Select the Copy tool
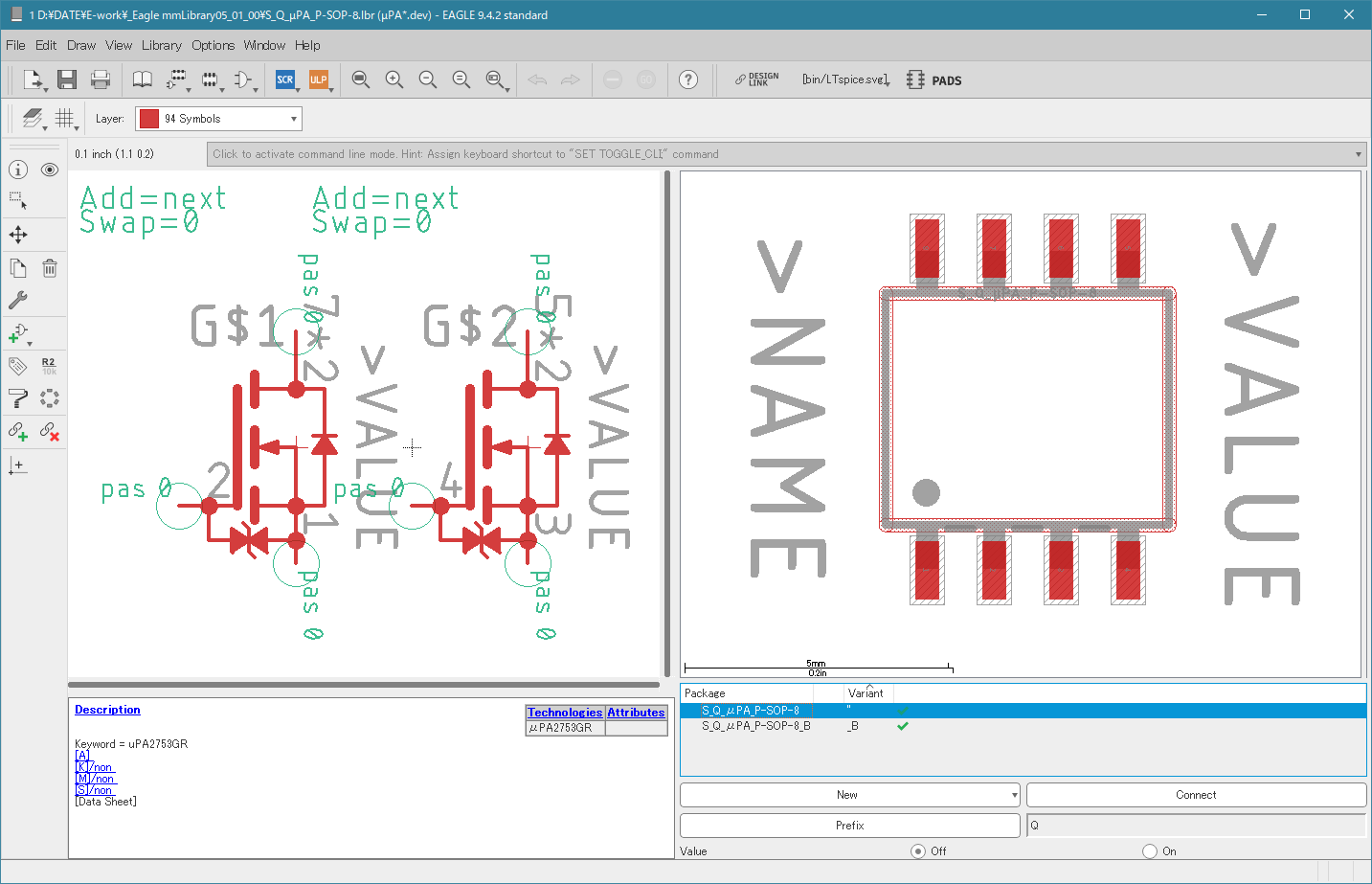 [x=18, y=268]
